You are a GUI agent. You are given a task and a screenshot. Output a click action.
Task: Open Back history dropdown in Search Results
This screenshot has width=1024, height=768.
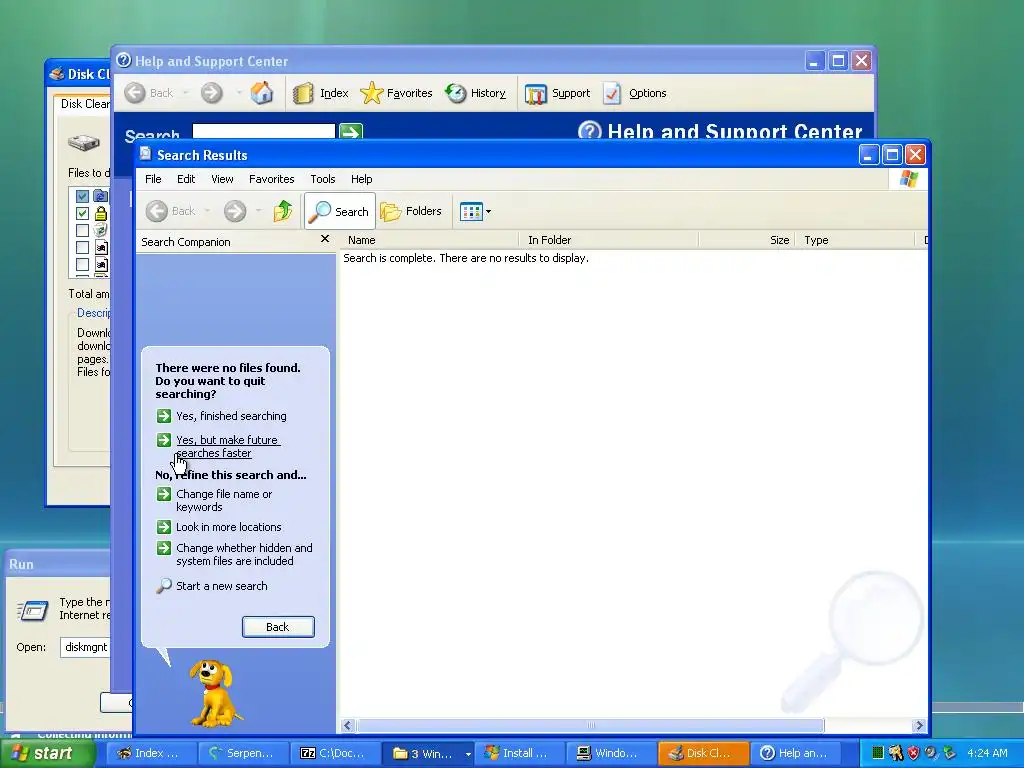[207, 211]
